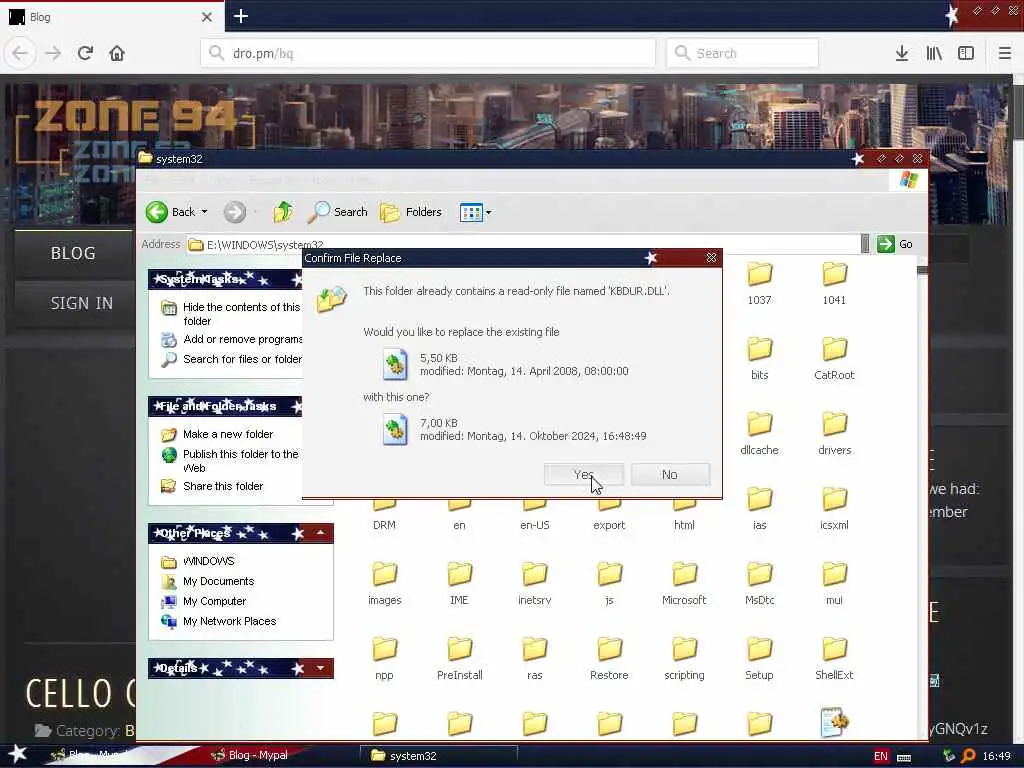Viewport: 1024px width, 768px height.
Task: Select the dllcache folder
Action: point(760,434)
